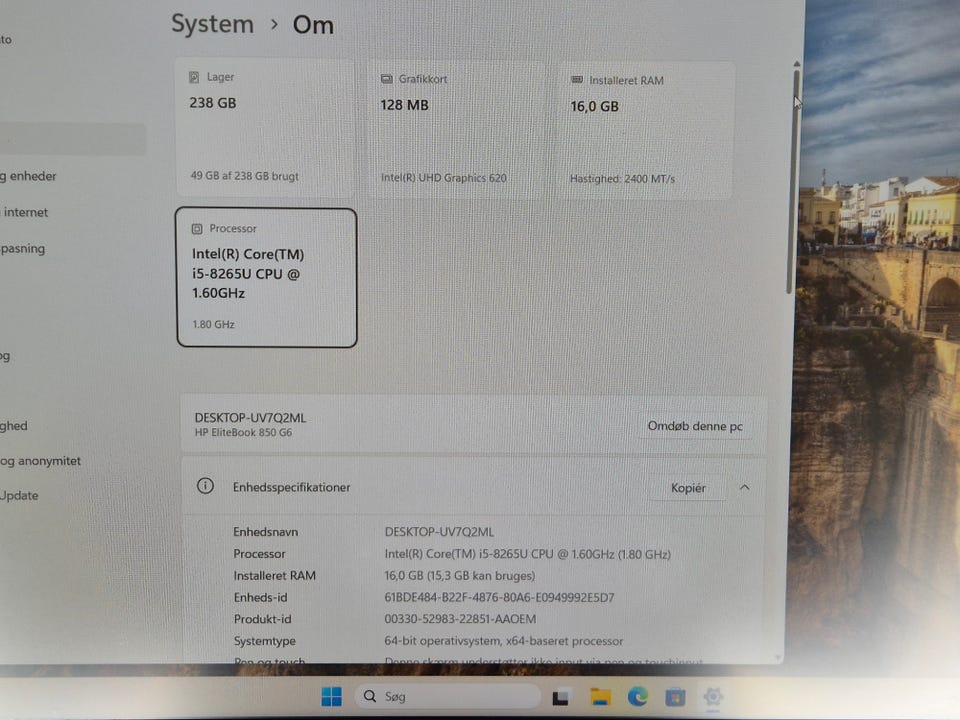Open the 'pasning' sidebar item
960x720 pixels.
[23, 249]
